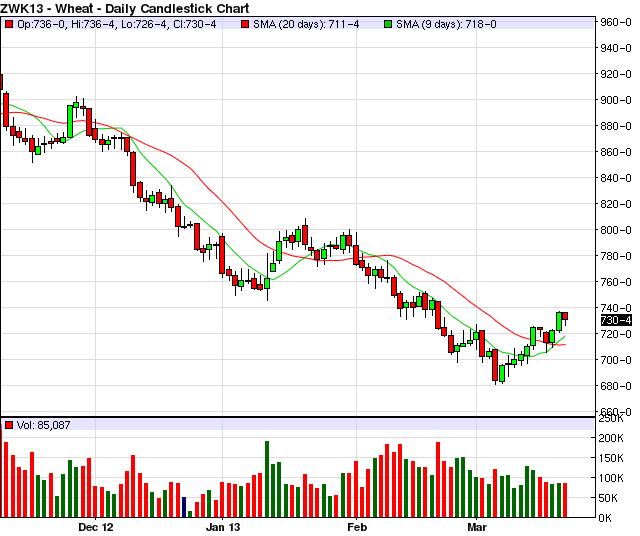Click the Jan 13 date axis label
The height and width of the screenshot is (536, 640).
pyautogui.click(x=223, y=527)
